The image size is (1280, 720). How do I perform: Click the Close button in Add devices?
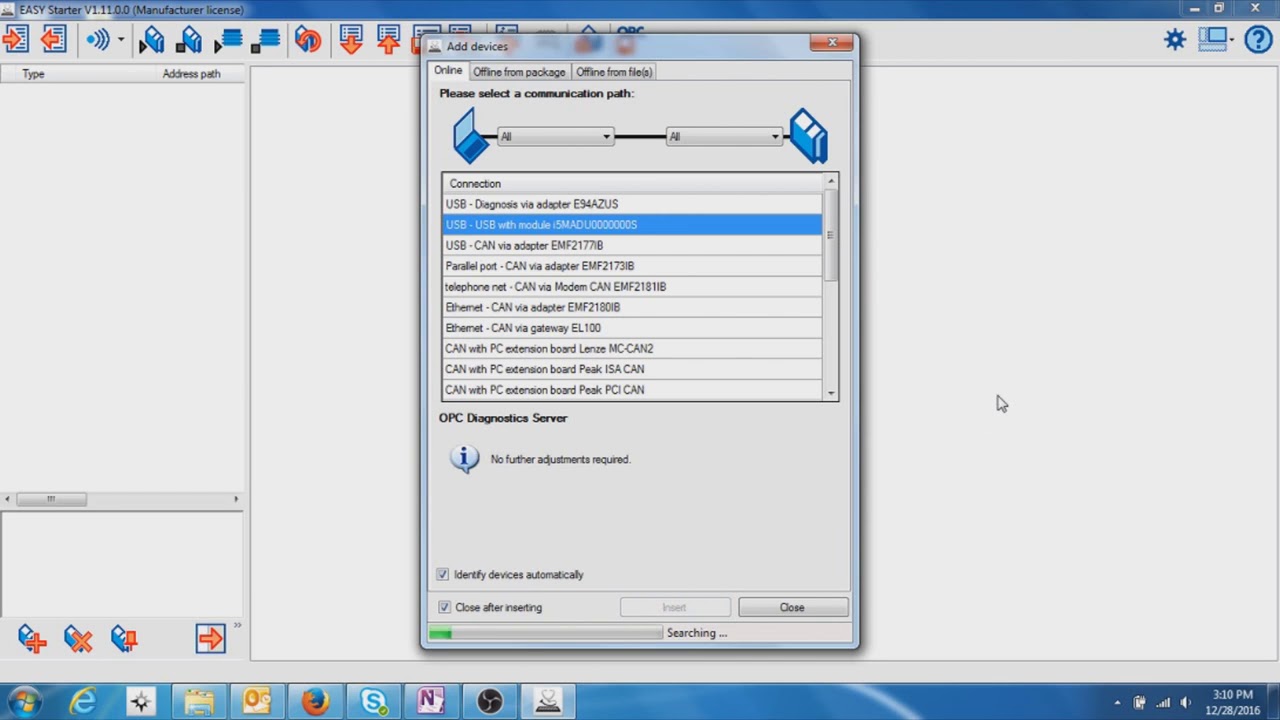tap(792, 608)
